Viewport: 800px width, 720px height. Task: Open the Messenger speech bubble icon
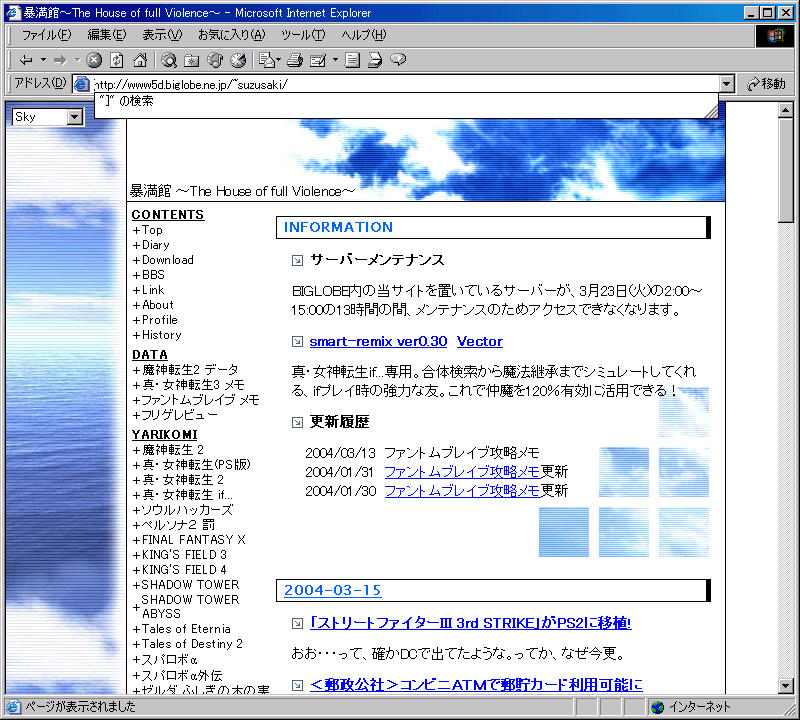pyautogui.click(x=398, y=60)
